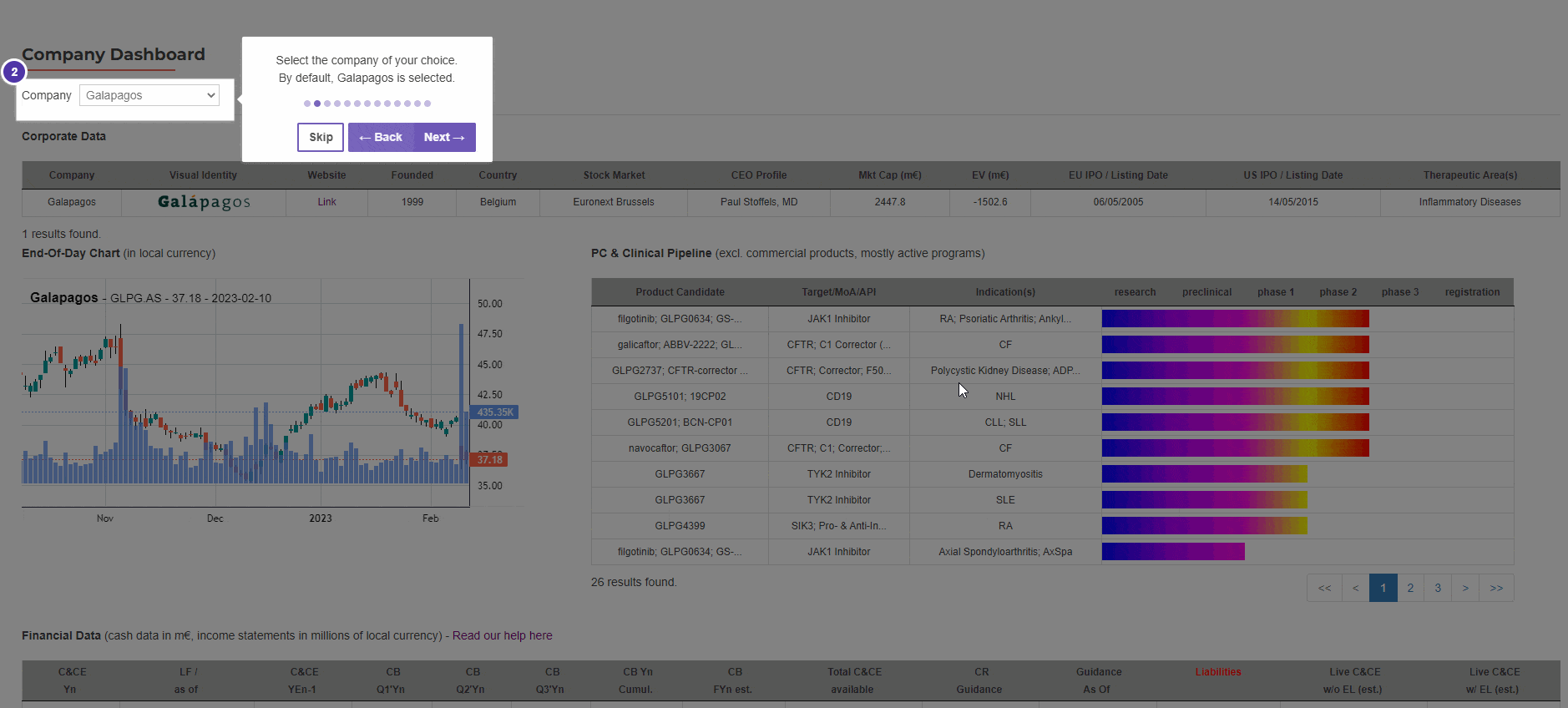This screenshot has width=1568, height=708.
Task: Click the GLPG4399 product cell
Action: pos(680,526)
